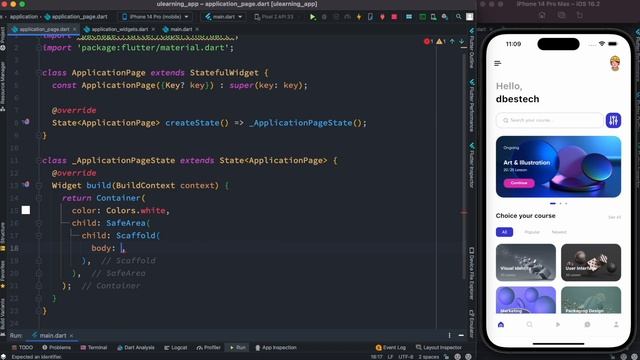Click the override gutter icon beside build method

coord(26,184)
